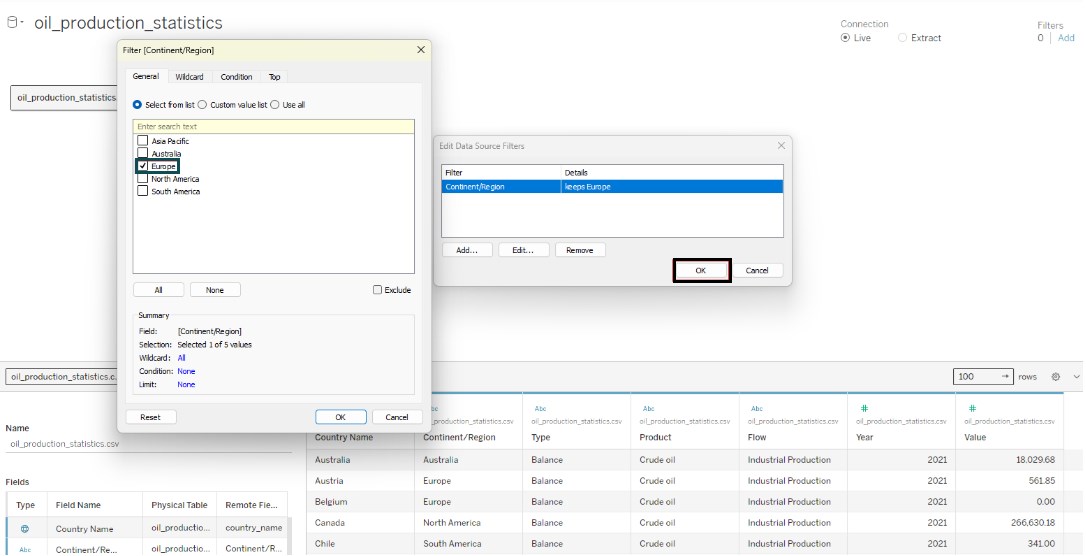Check the Asia Pacific checkbox
Screen dimensions: 1086x556
tap(143, 141)
